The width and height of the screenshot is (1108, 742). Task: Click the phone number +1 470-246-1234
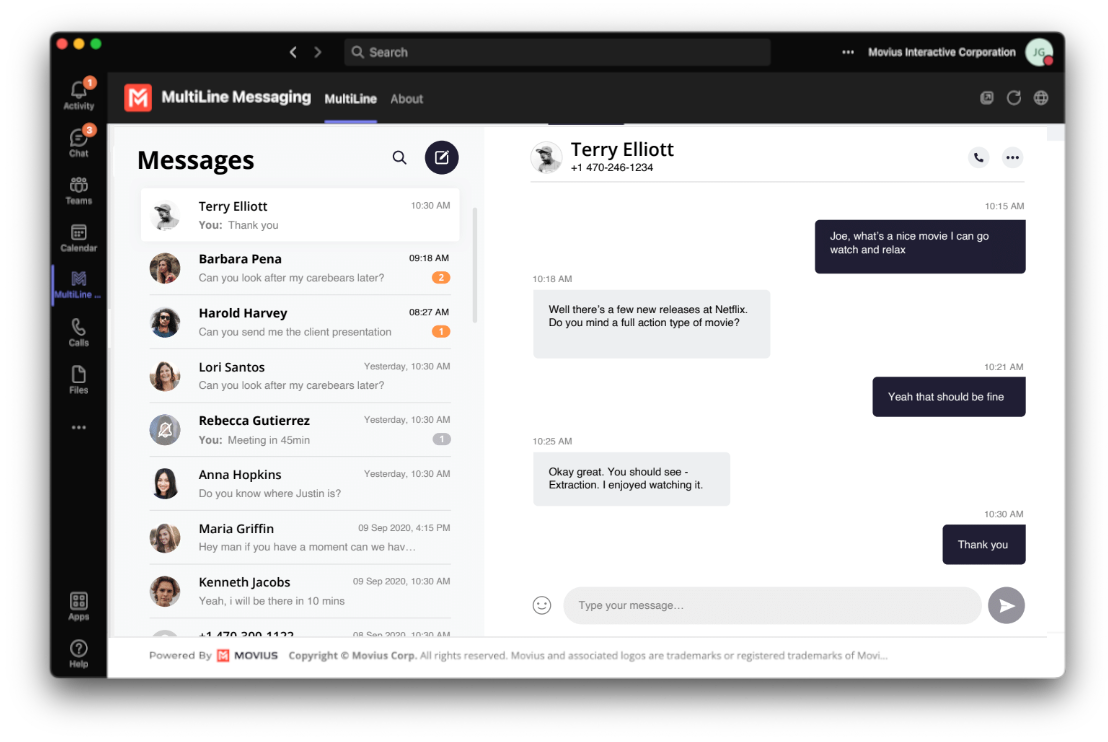612,167
